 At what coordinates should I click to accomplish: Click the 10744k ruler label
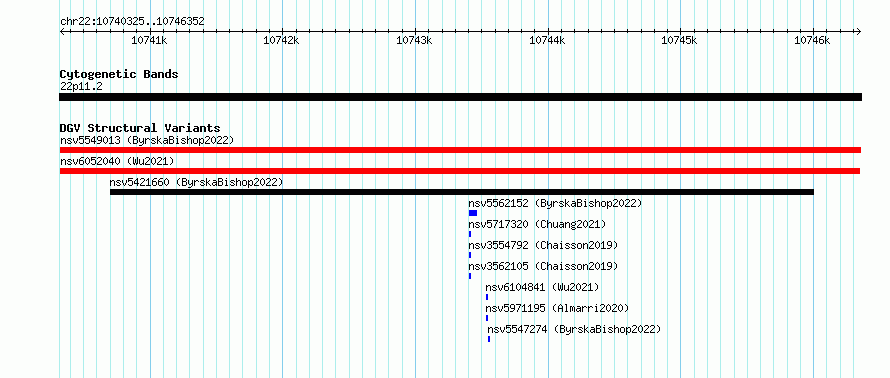[547, 40]
